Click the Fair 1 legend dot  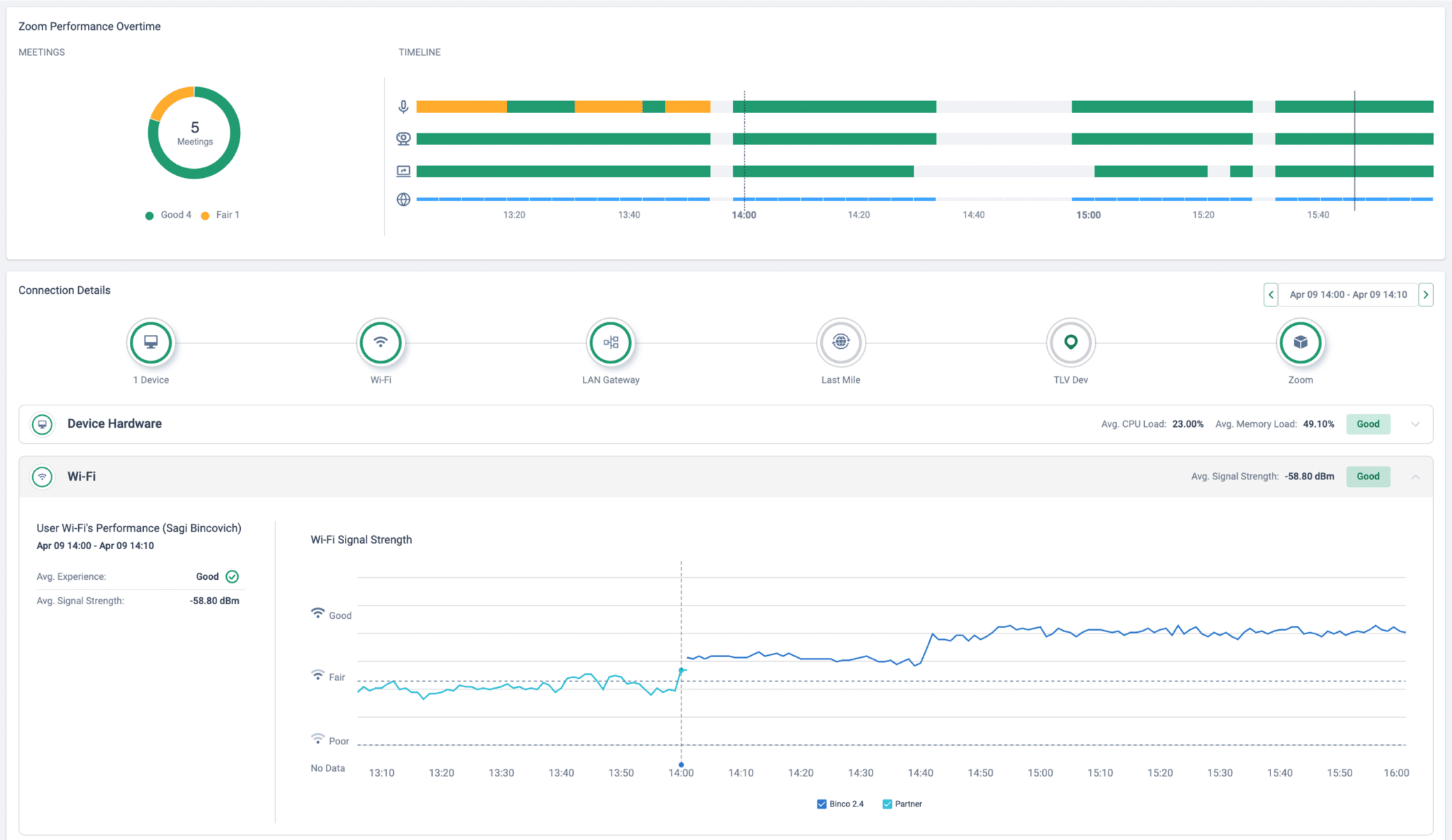[x=205, y=216]
